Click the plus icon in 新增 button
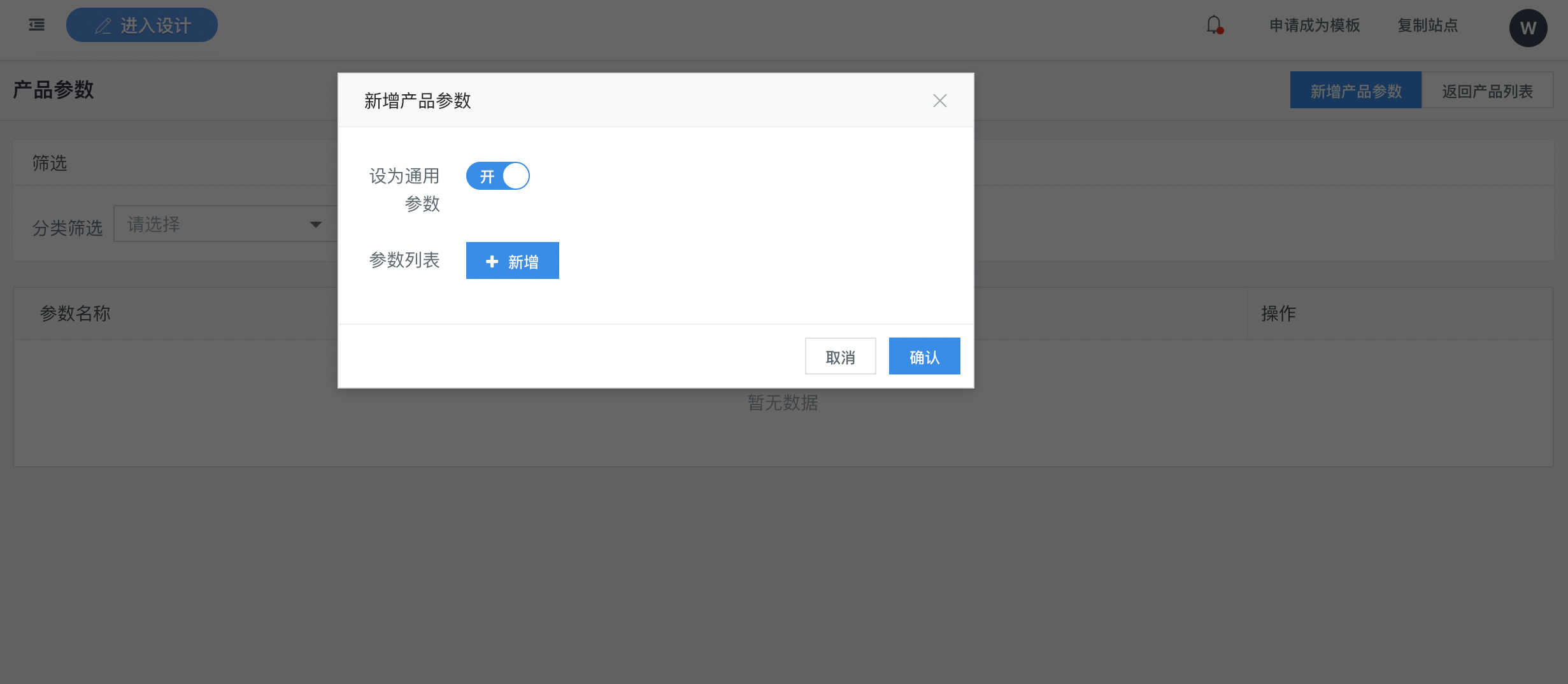1568x684 pixels. [x=492, y=261]
